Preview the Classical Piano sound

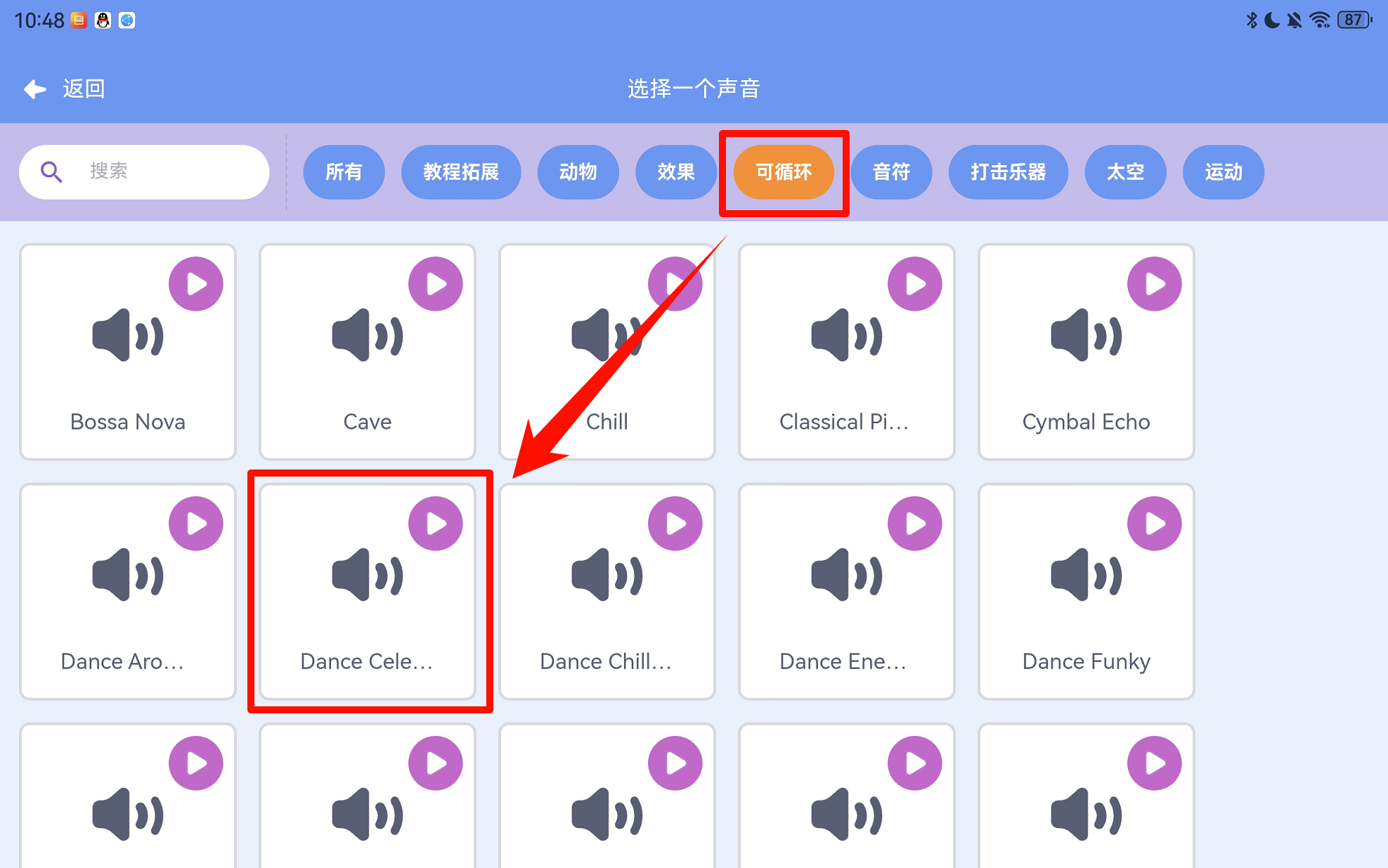tap(915, 284)
